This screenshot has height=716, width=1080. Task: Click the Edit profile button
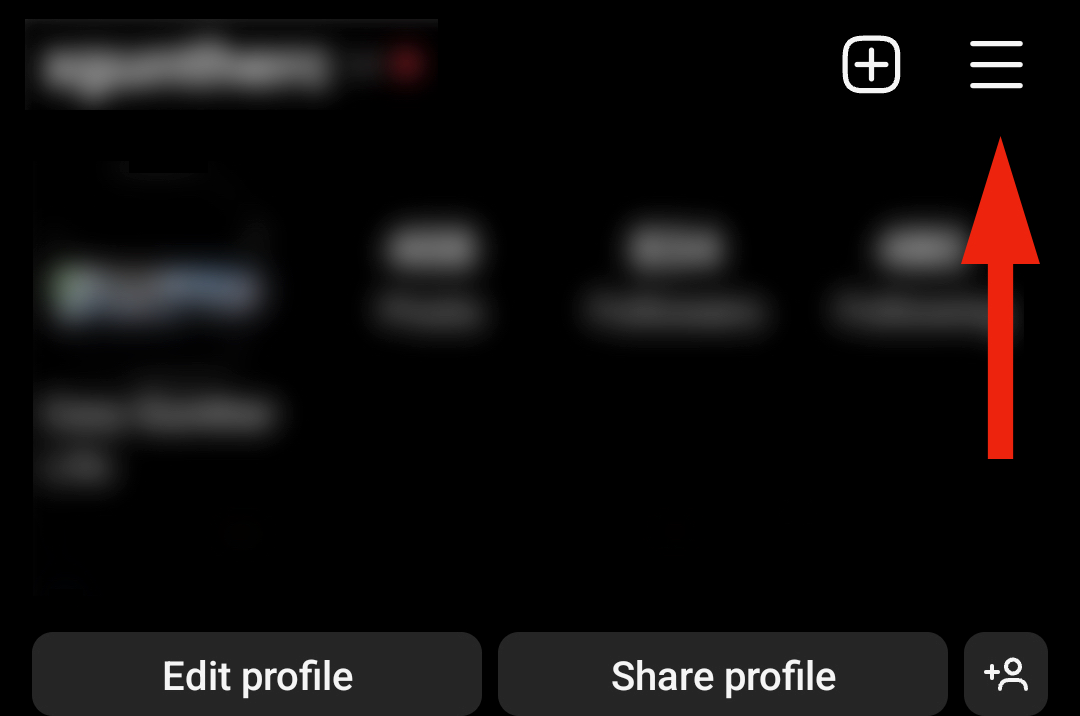[x=257, y=674]
